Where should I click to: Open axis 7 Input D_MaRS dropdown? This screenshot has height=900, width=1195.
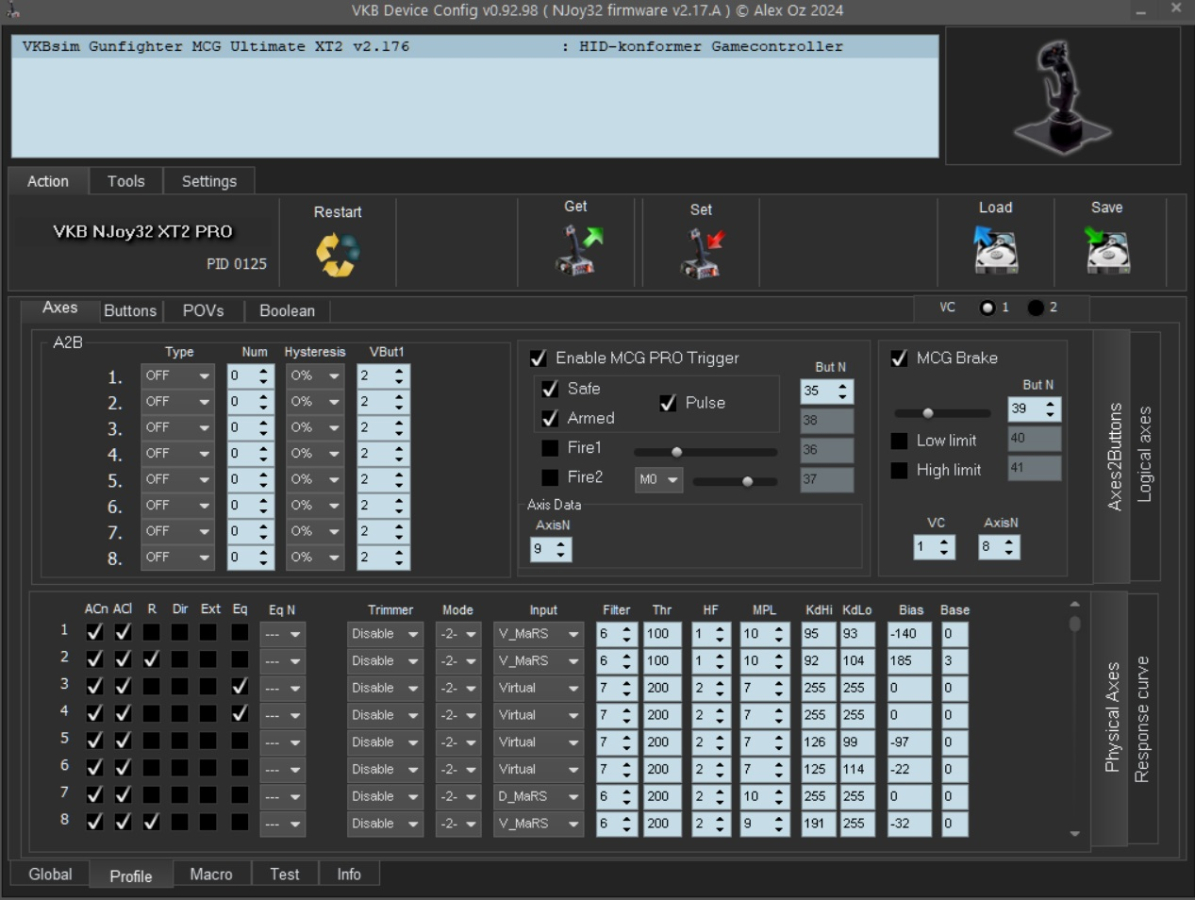[x=538, y=796]
